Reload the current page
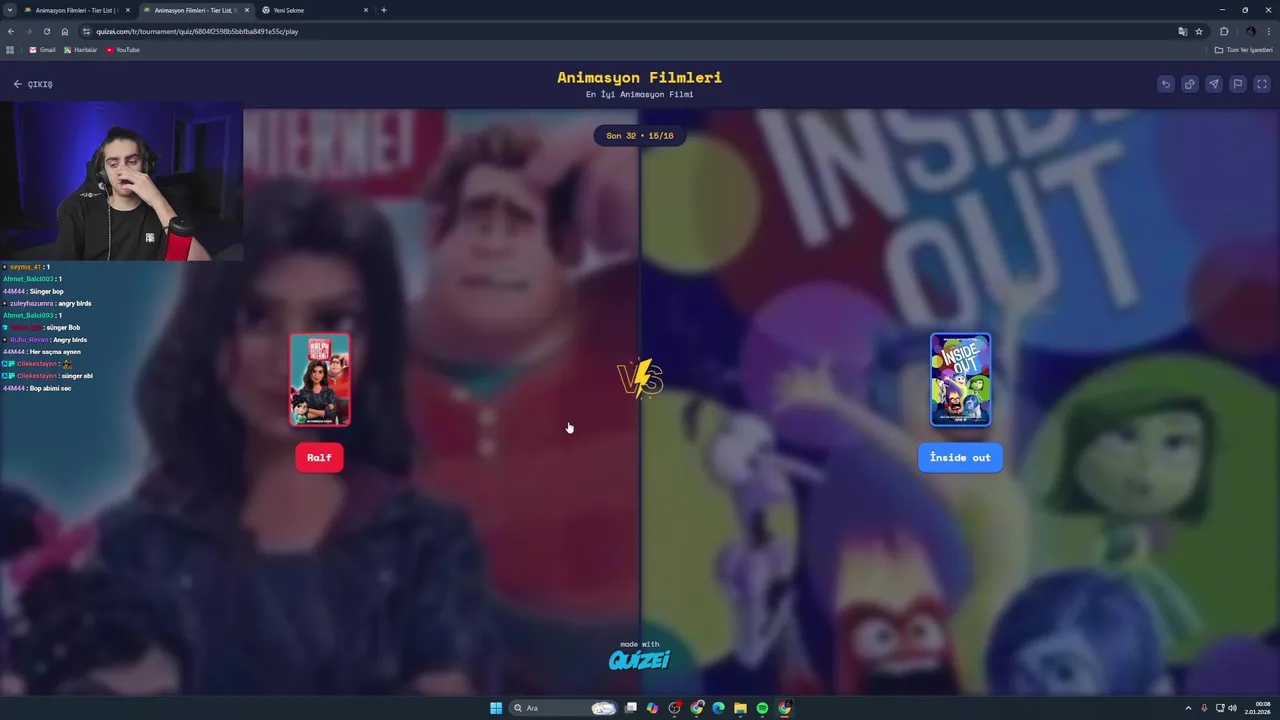Viewport: 1280px width, 720px height. click(46, 31)
